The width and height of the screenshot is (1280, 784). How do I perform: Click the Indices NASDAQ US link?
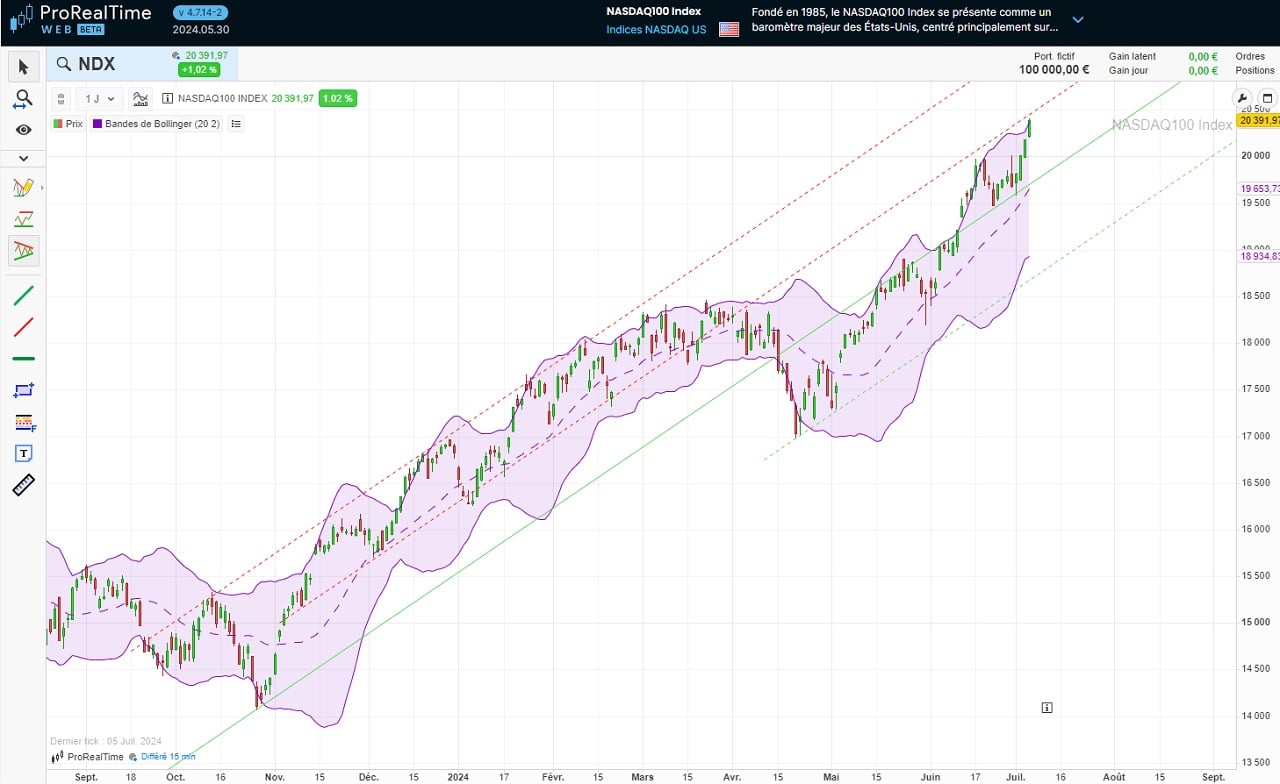656,29
